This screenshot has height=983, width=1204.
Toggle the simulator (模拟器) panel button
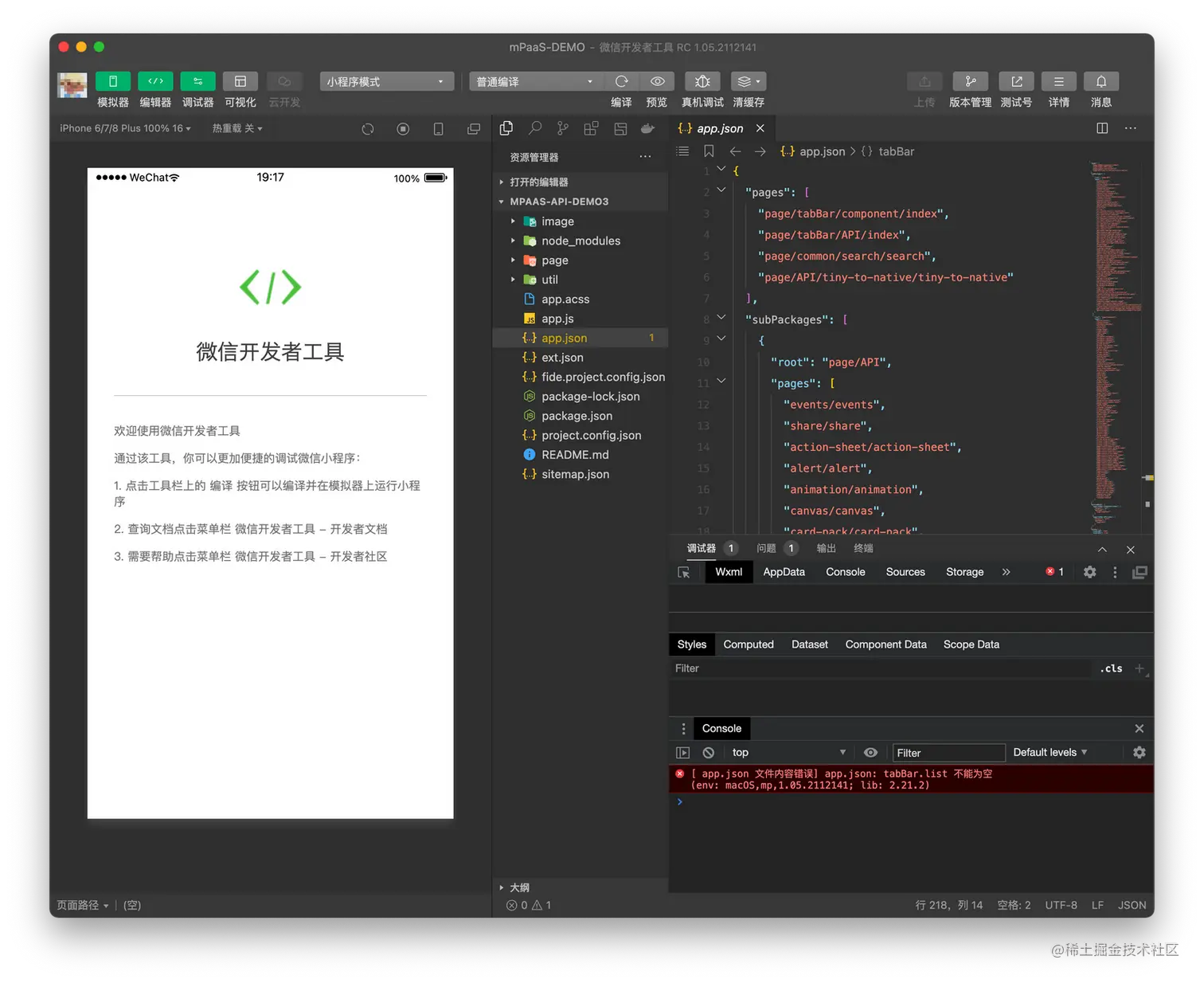point(113,81)
